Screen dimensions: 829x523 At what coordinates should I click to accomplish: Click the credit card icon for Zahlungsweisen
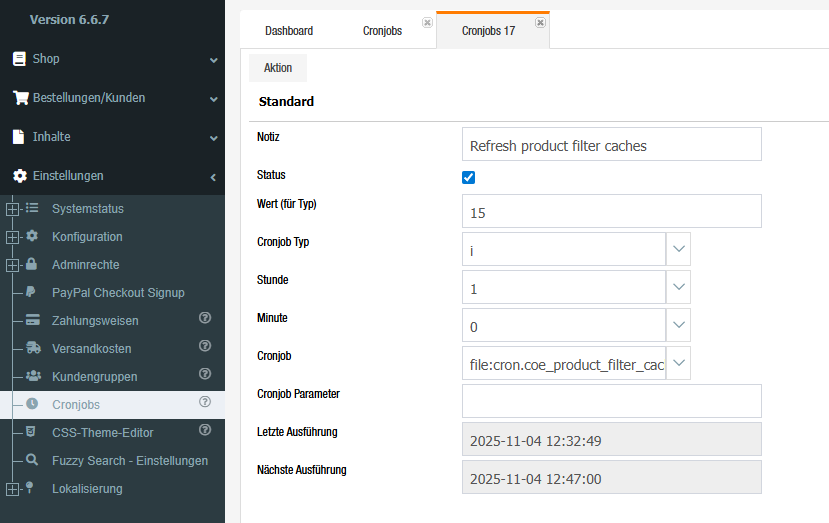32,321
